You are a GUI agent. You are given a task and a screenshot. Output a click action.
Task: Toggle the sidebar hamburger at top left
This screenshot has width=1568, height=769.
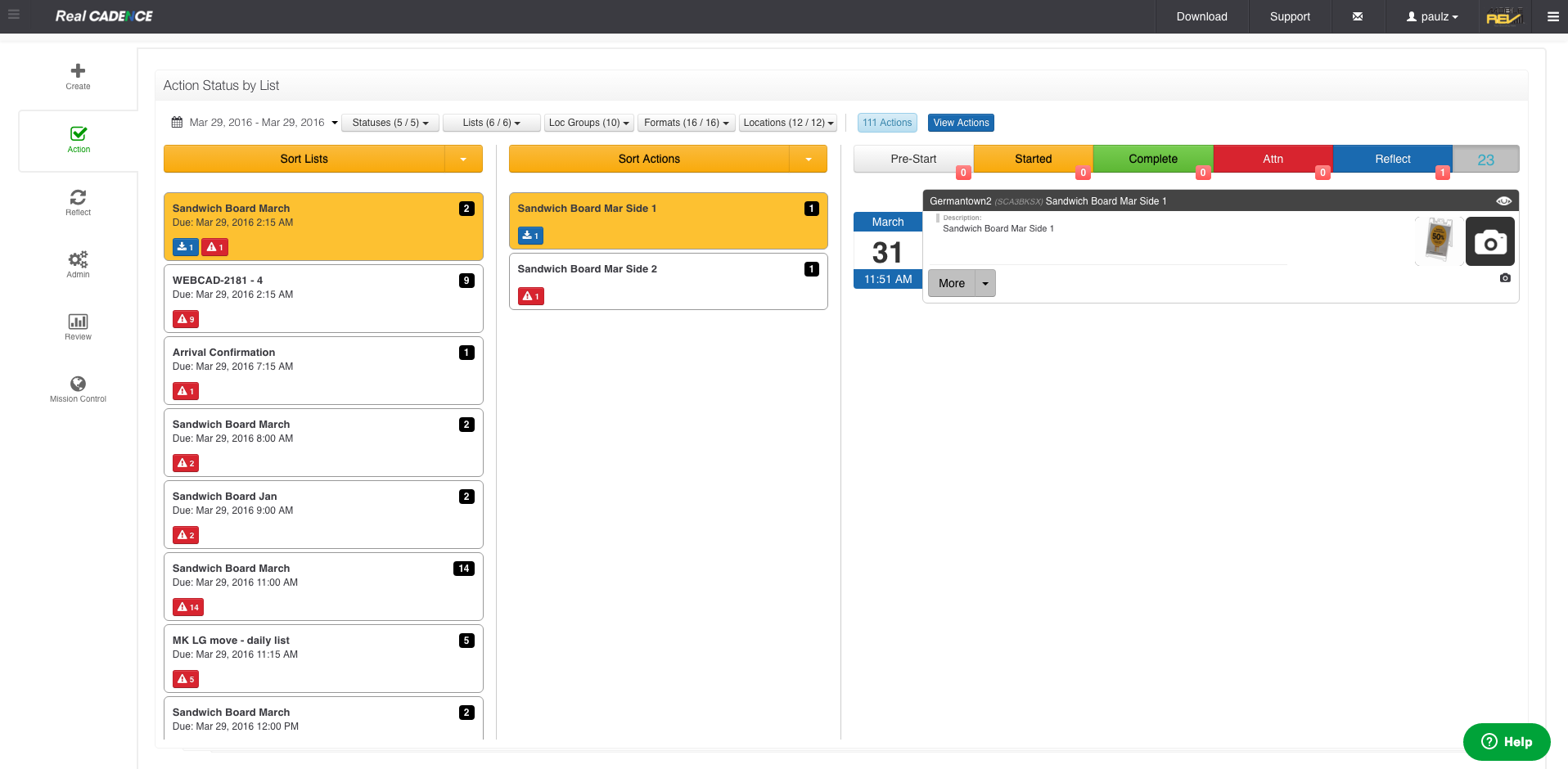13,15
